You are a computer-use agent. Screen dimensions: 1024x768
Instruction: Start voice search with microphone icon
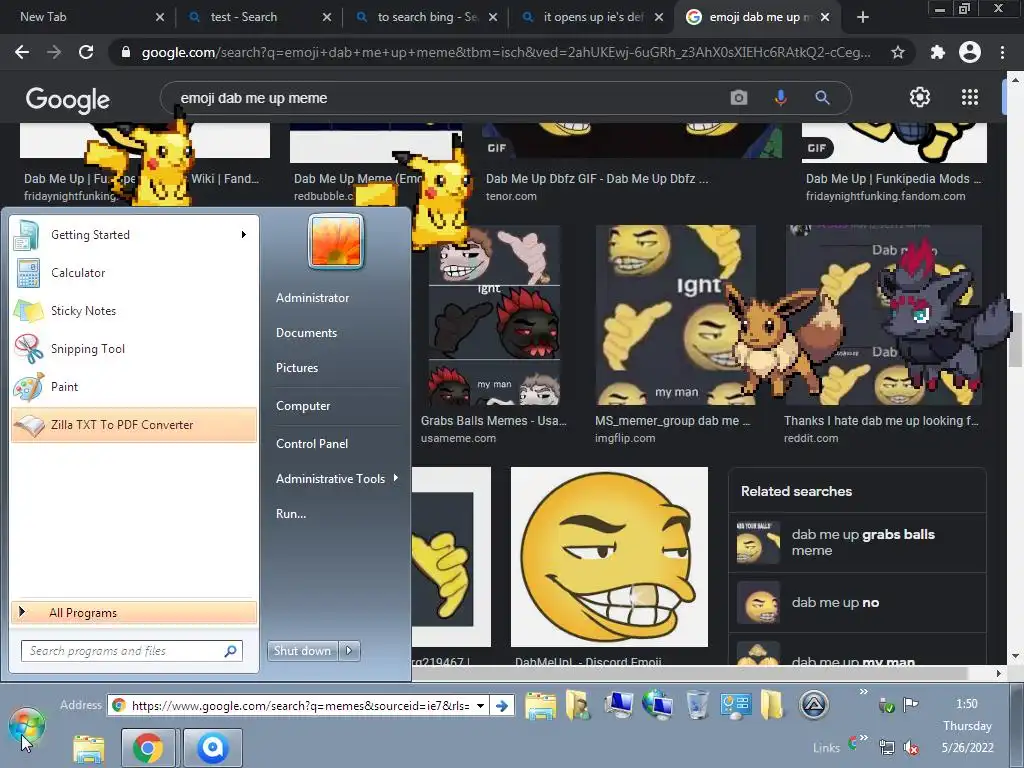[x=780, y=98]
